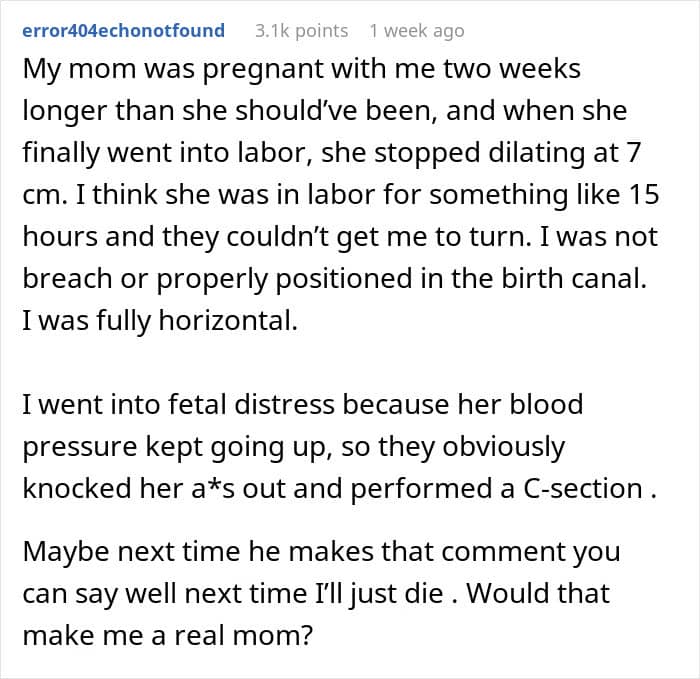Click the 3.1k points score
This screenshot has width=700, height=679.
coord(301,31)
